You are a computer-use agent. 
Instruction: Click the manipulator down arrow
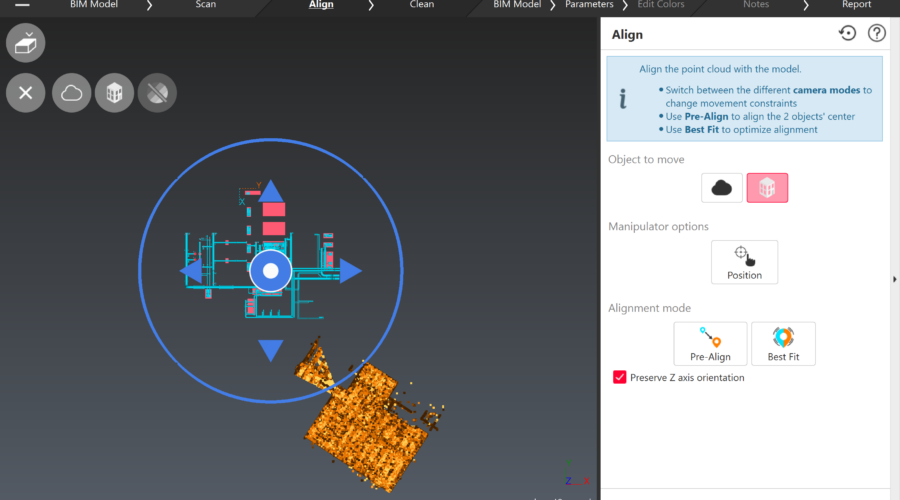[270, 350]
